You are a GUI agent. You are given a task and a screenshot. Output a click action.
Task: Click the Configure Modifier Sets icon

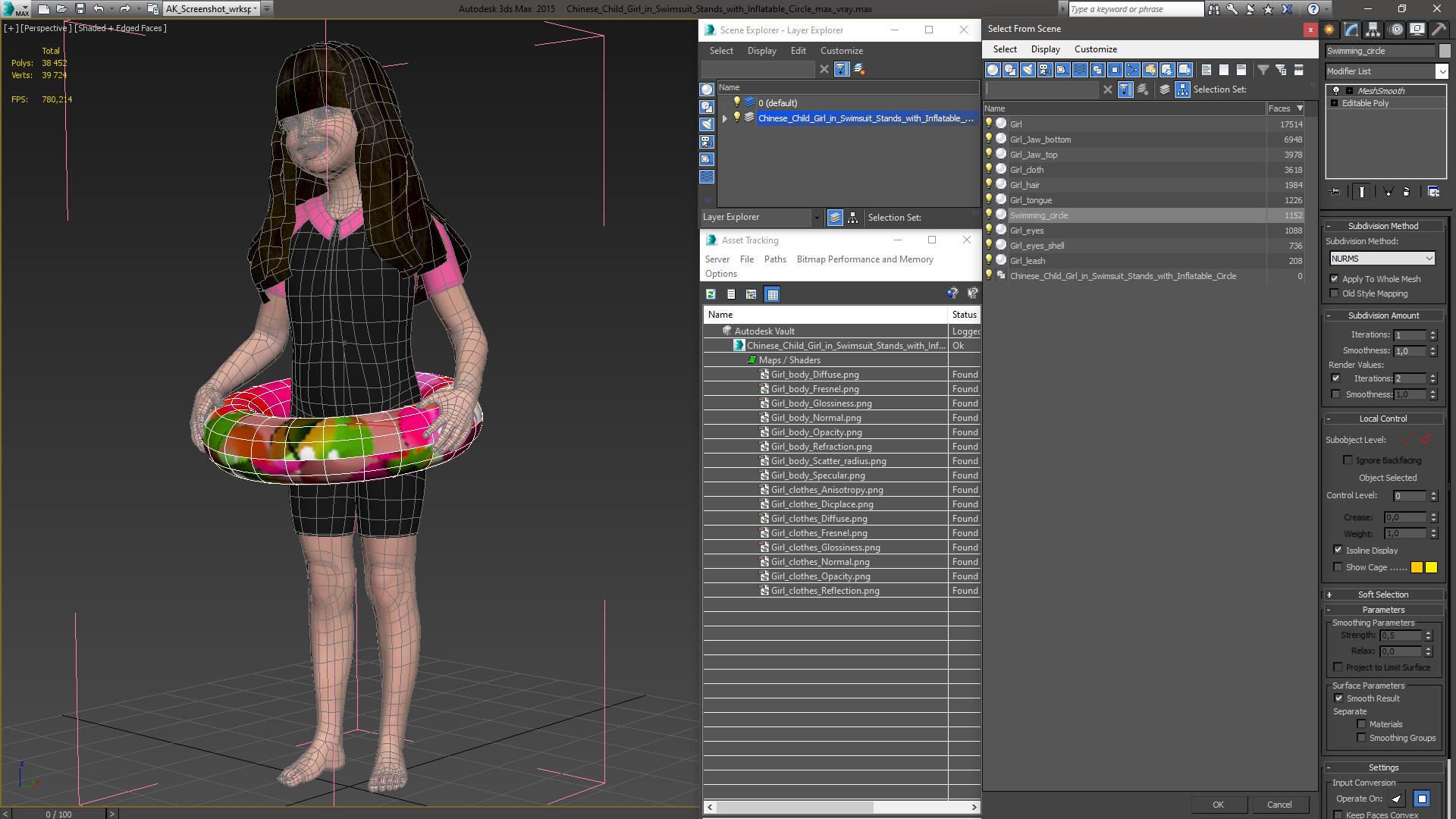tap(1433, 192)
